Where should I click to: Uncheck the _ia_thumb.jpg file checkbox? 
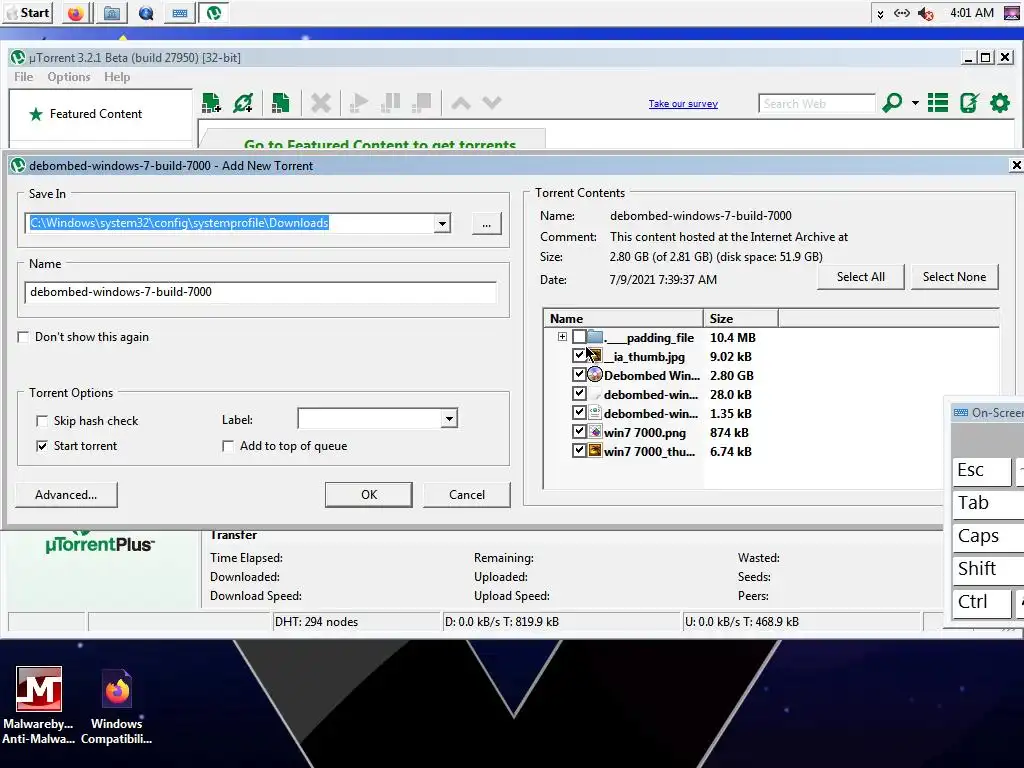[x=579, y=356]
